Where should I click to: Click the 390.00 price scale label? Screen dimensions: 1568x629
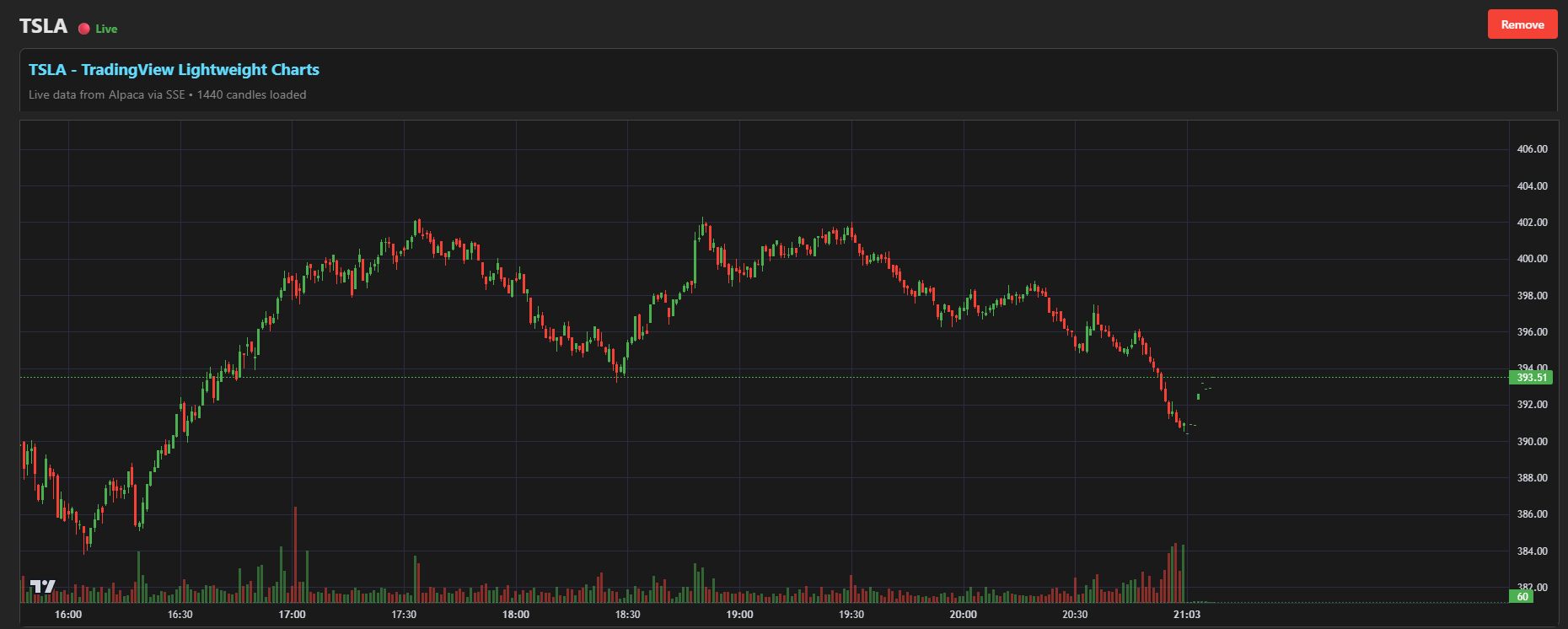[1532, 442]
